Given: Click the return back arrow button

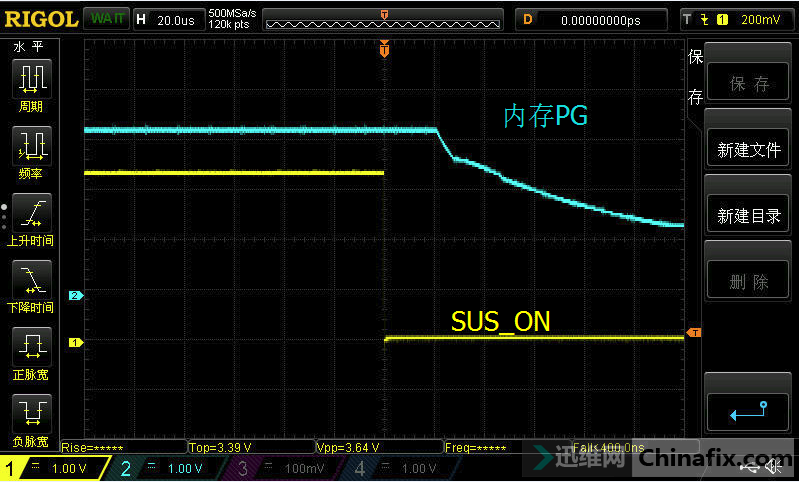Looking at the screenshot, I should tap(749, 411).
